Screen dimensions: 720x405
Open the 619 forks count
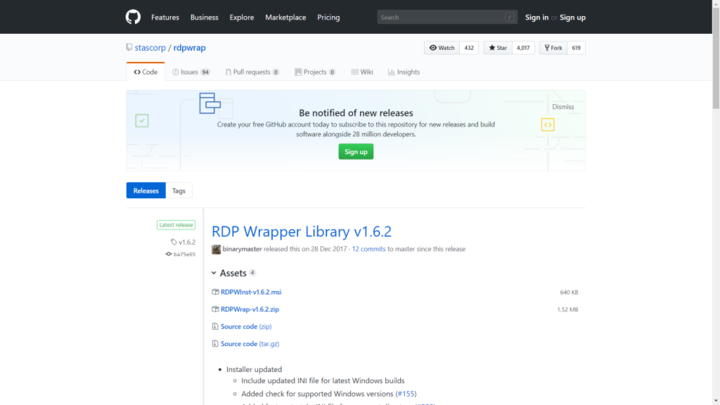tap(576, 48)
